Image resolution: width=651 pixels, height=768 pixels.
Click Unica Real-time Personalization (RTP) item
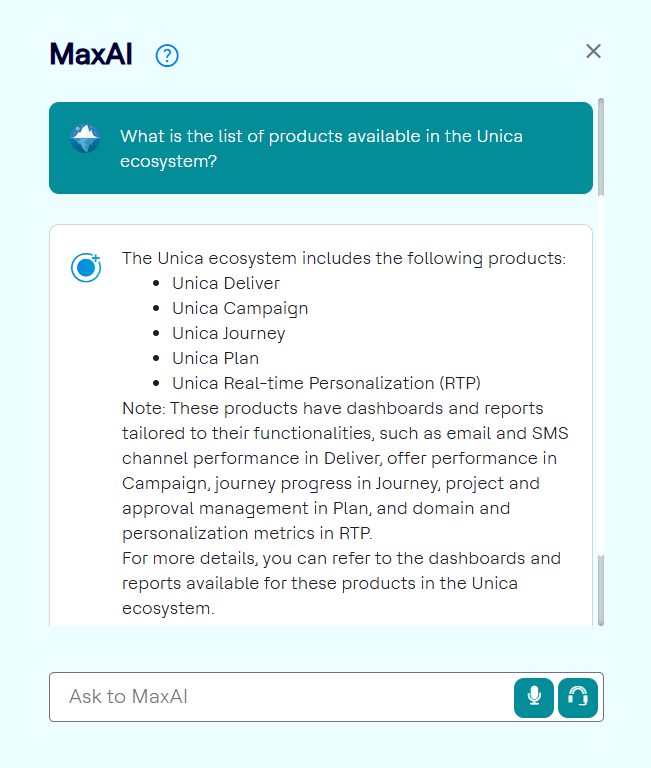pyautogui.click(x=318, y=383)
